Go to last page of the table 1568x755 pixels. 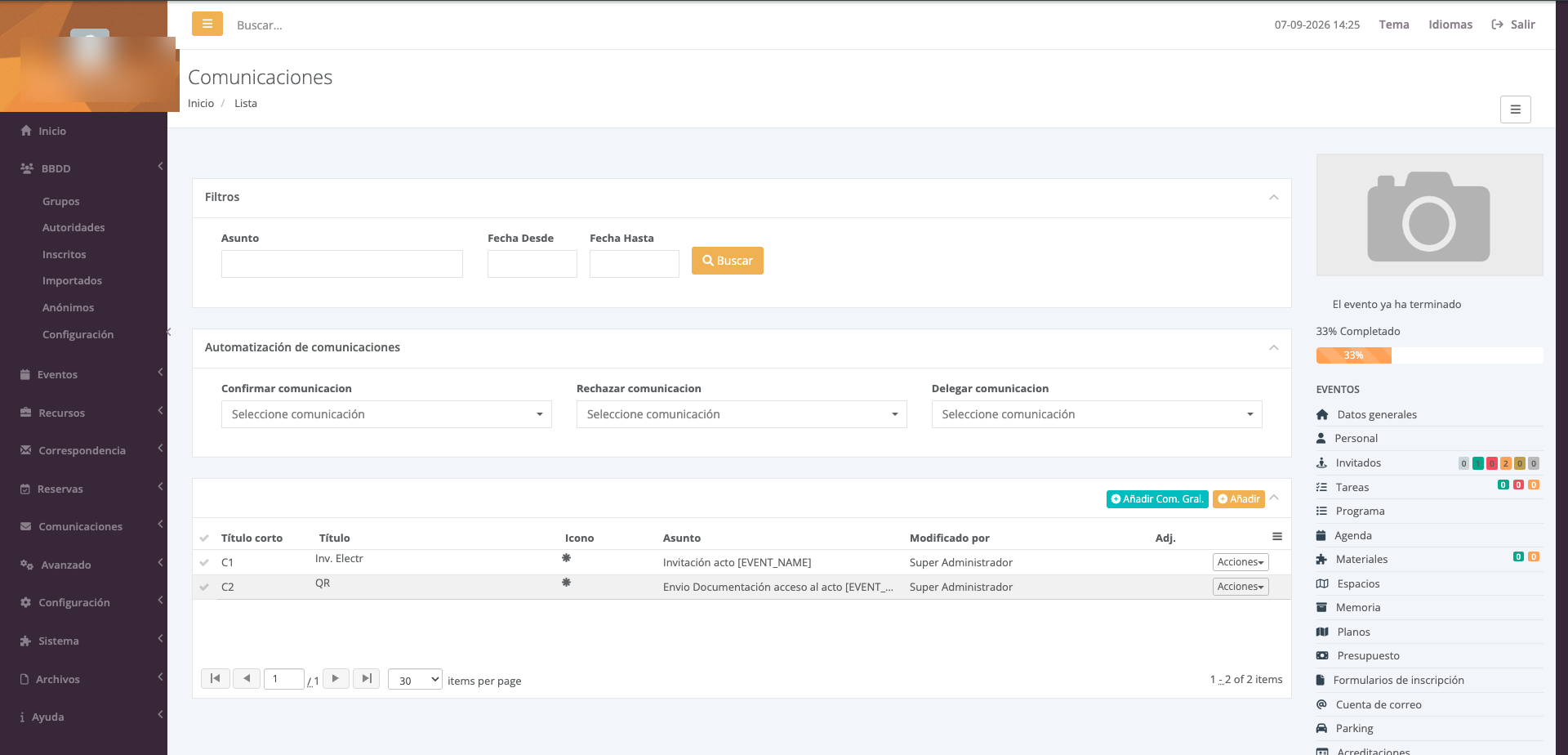[x=367, y=679]
